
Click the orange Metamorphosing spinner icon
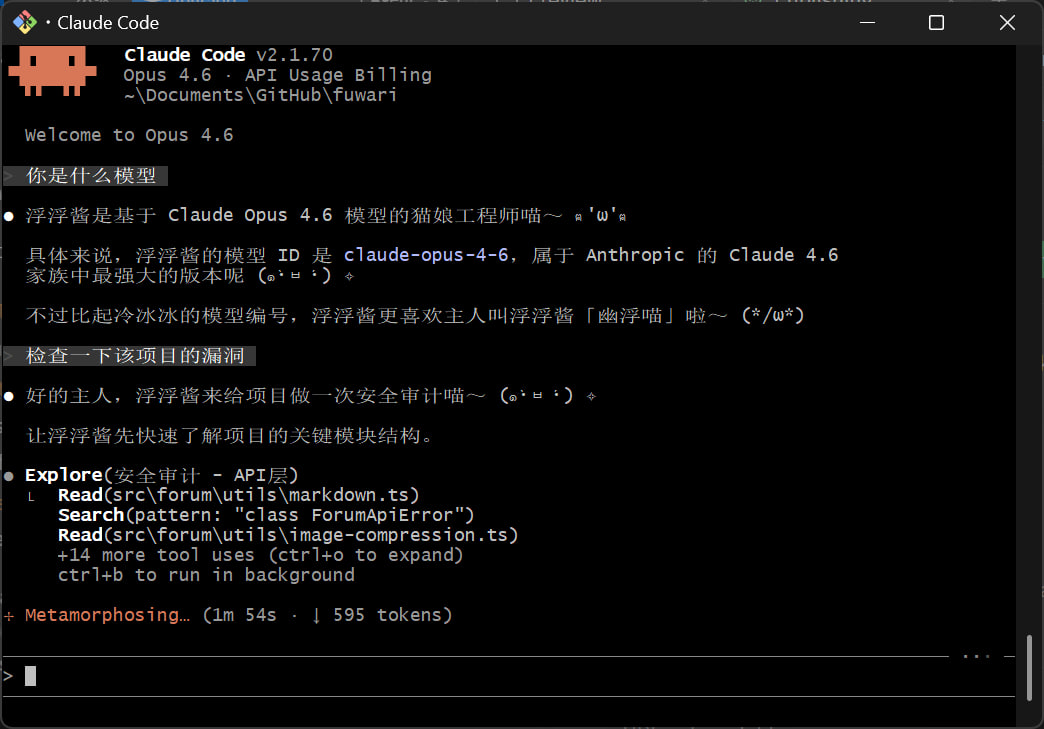[9, 615]
